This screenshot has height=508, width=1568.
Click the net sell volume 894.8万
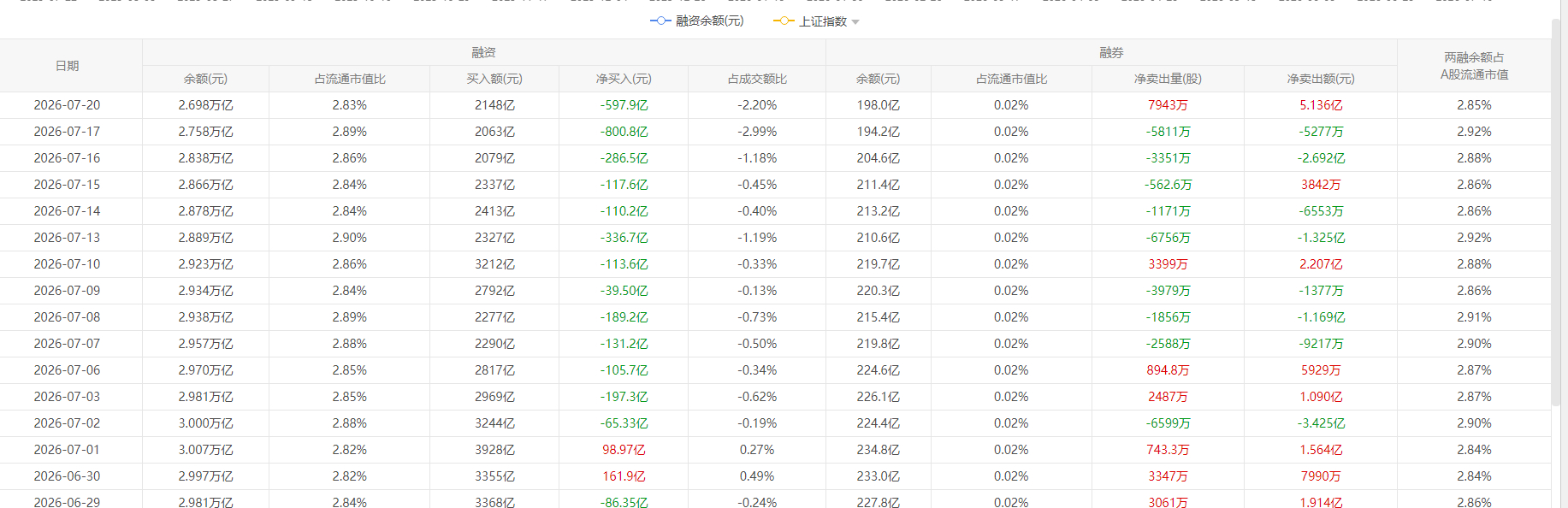point(1168,370)
